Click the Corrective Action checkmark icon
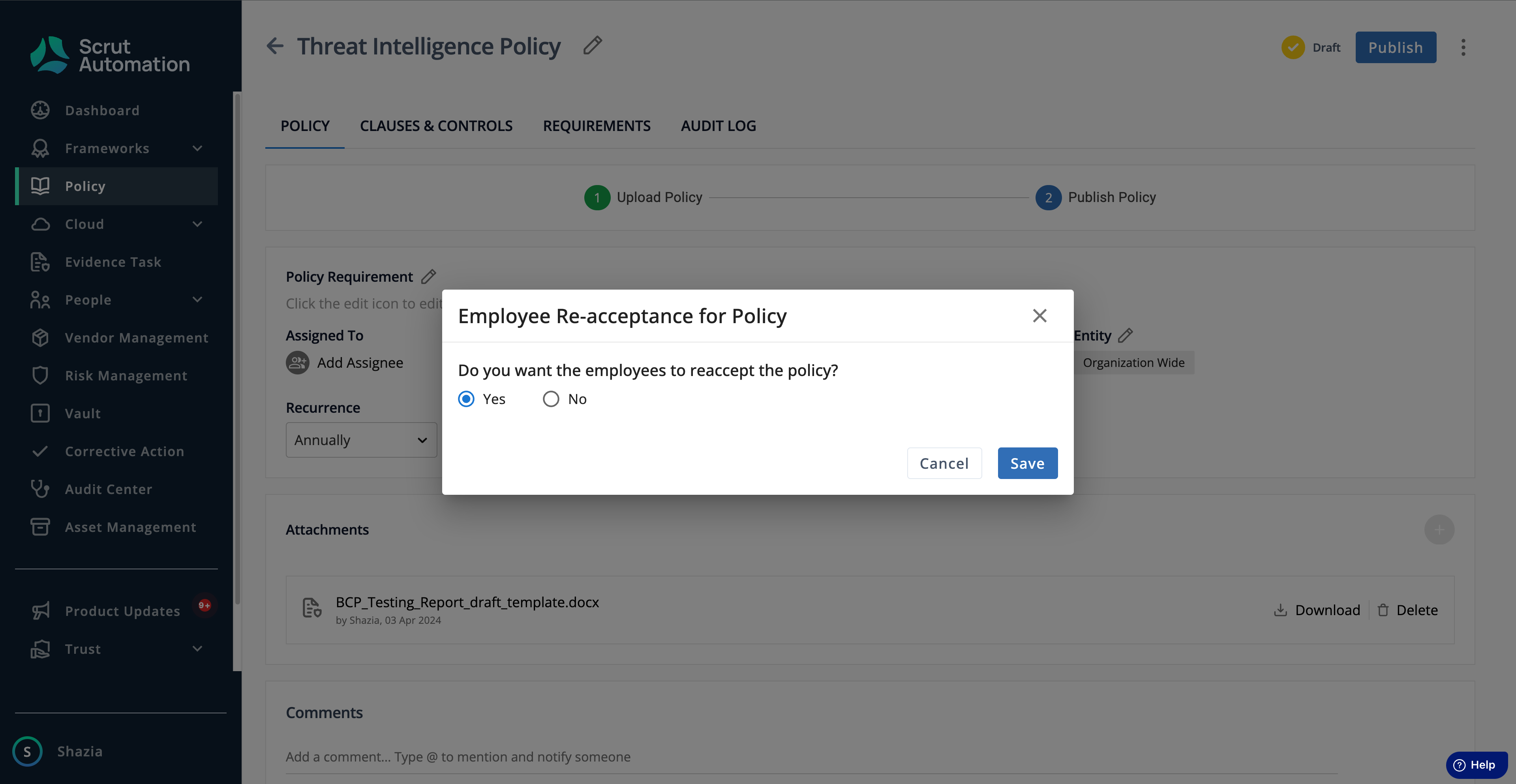Image resolution: width=1516 pixels, height=784 pixels. (40, 451)
